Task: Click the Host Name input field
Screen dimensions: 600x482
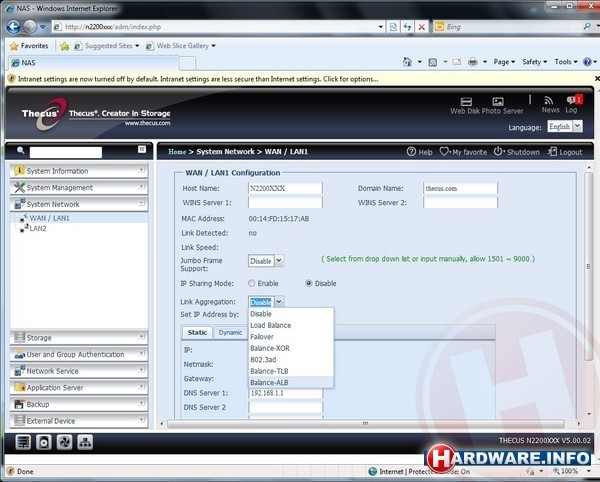Action: point(285,188)
